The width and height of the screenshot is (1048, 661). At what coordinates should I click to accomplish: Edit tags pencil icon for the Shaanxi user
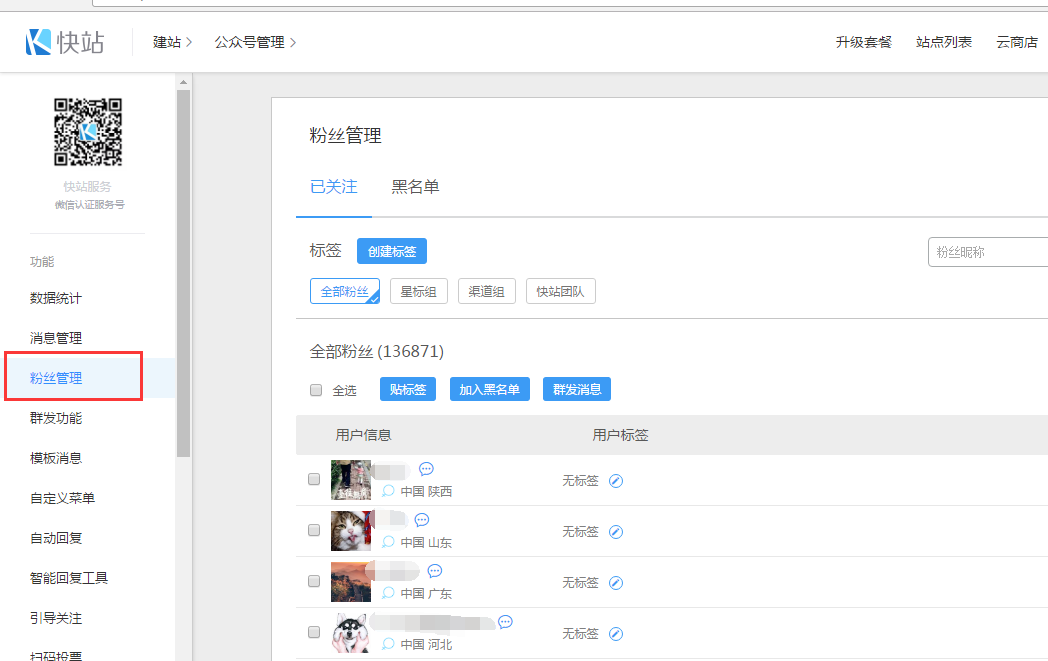tap(616, 481)
